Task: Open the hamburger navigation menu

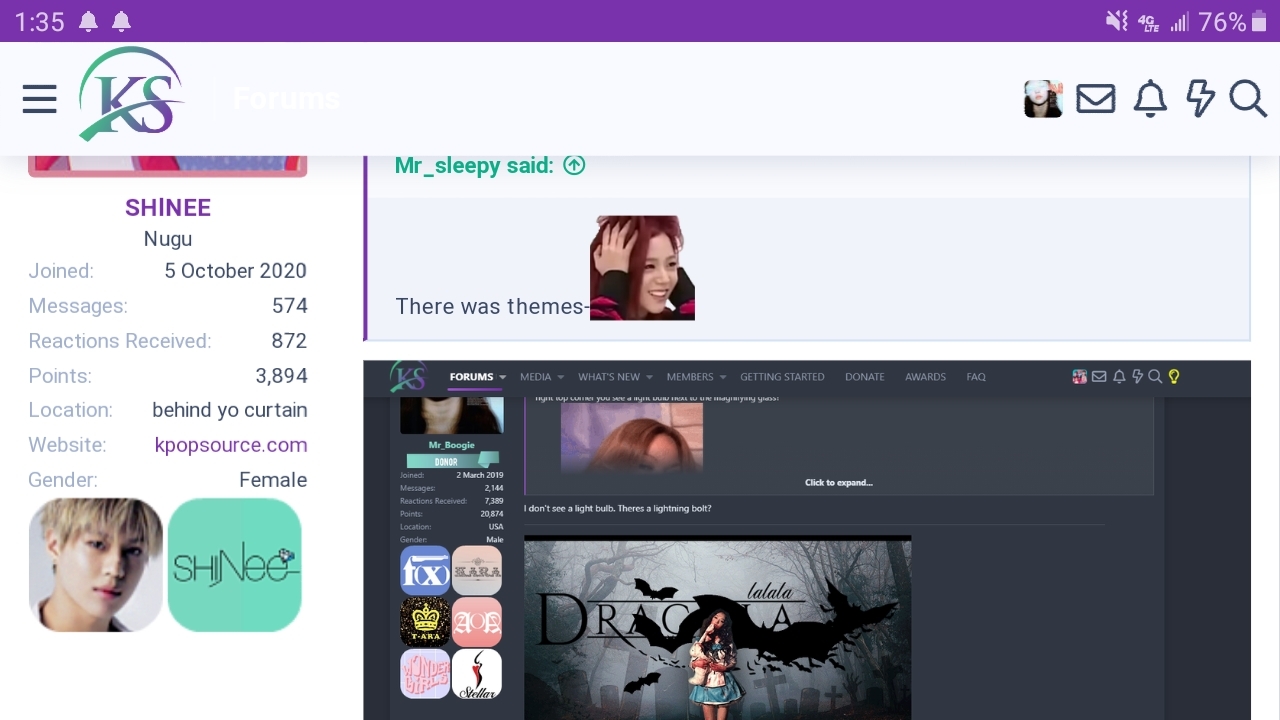Action: 40,99
